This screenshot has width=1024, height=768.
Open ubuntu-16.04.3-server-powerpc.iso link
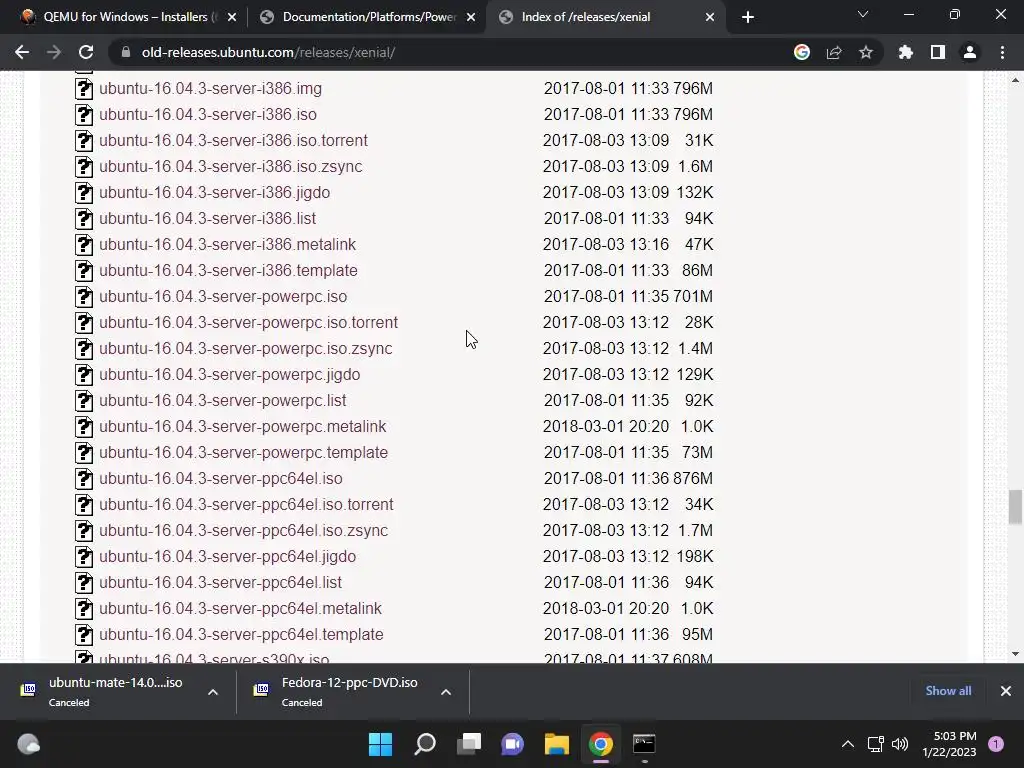tap(223, 296)
